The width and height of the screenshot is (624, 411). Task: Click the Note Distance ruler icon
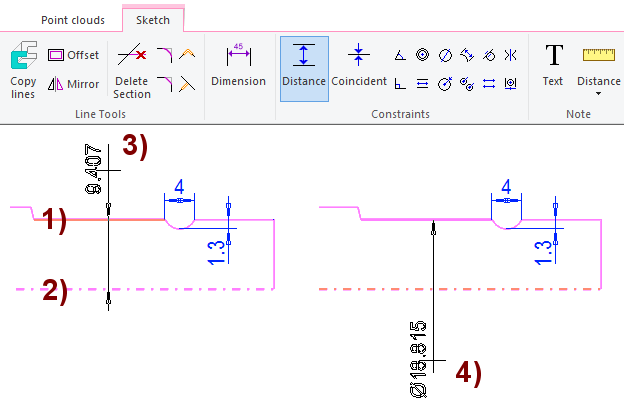pyautogui.click(x=599, y=55)
